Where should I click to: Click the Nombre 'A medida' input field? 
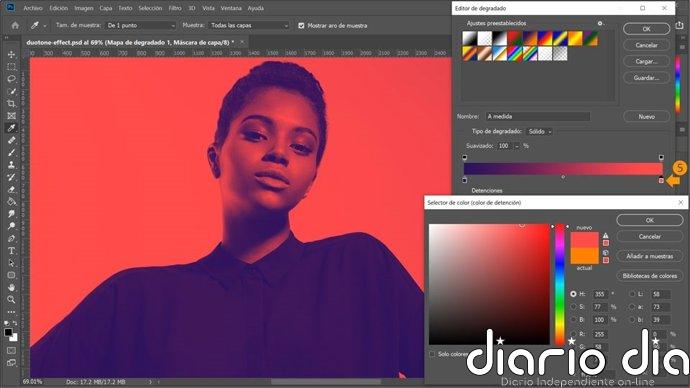537,117
